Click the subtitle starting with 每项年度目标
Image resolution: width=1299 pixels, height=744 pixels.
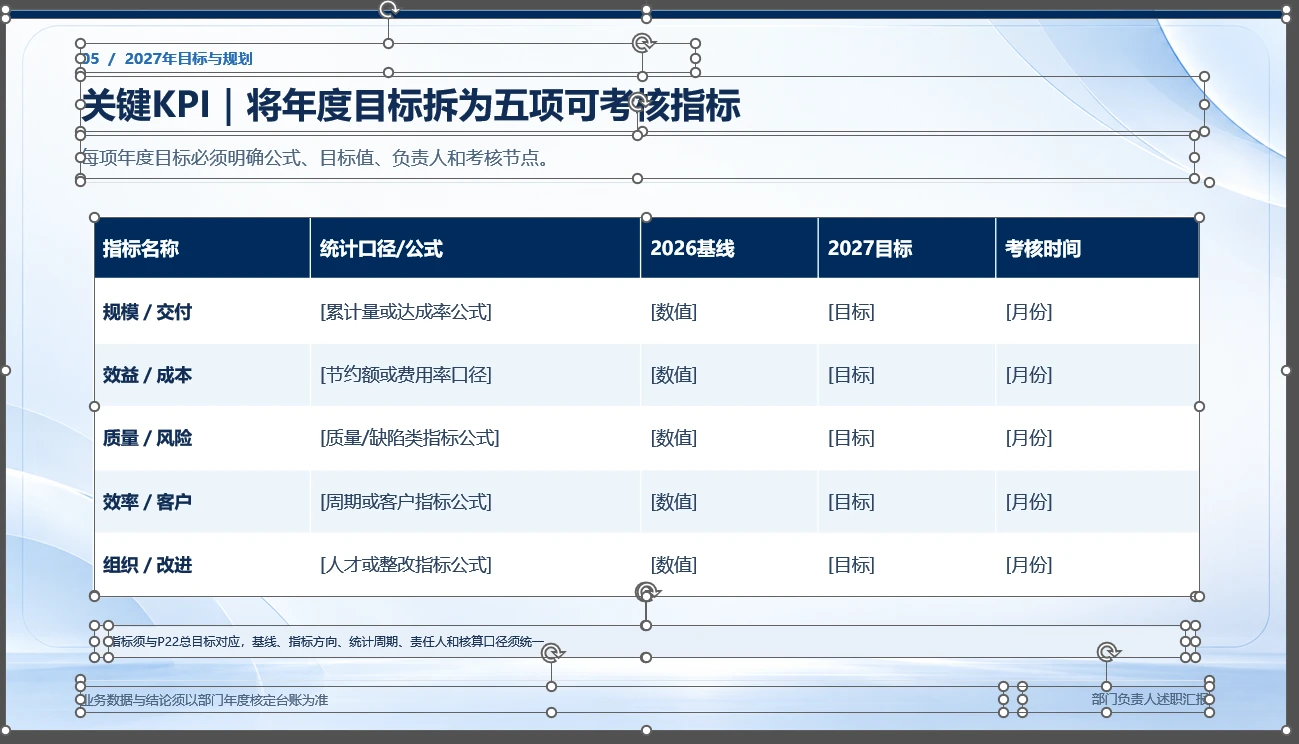click(x=316, y=158)
